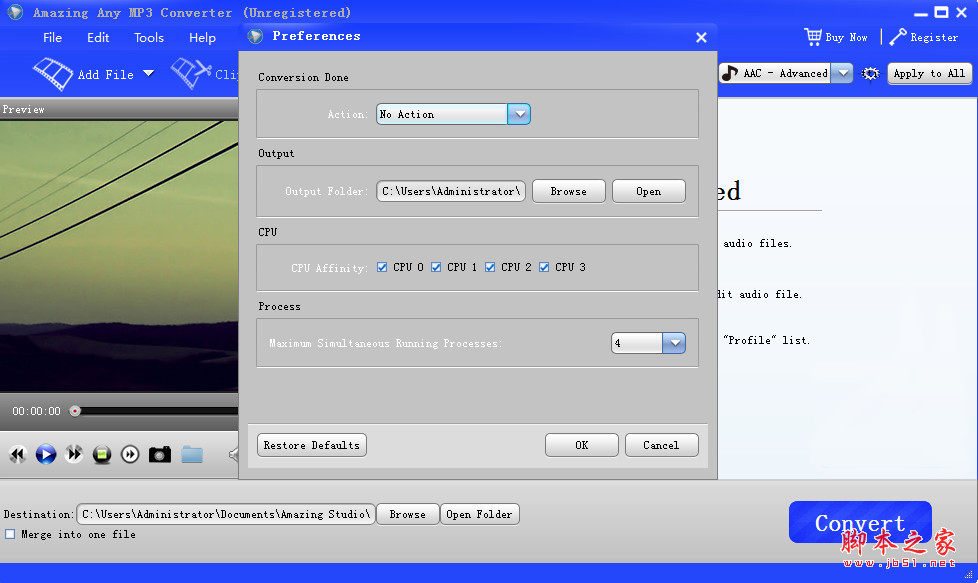Click the rewind button in the preview controls

point(18,455)
